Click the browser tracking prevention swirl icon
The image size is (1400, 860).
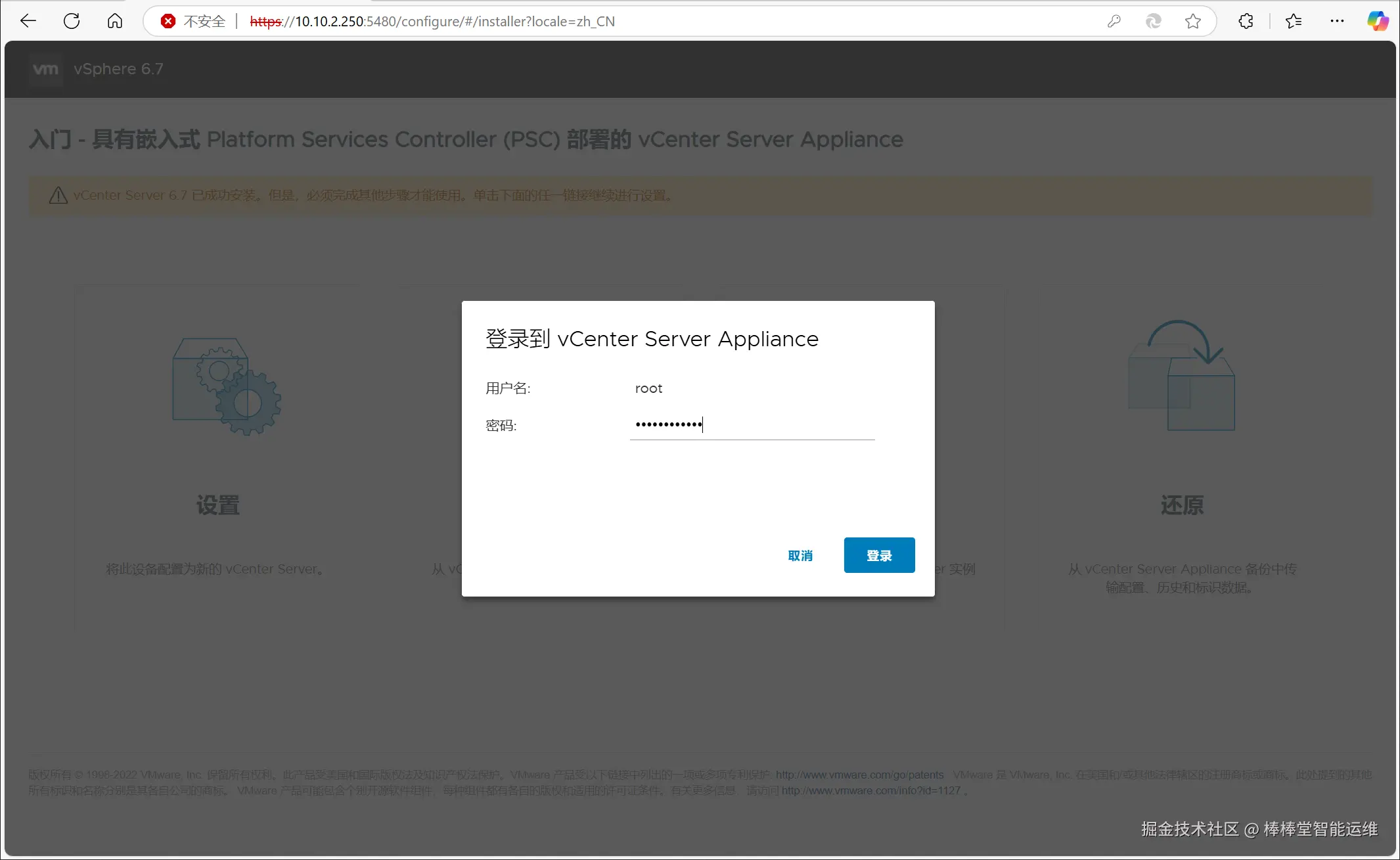(1153, 21)
